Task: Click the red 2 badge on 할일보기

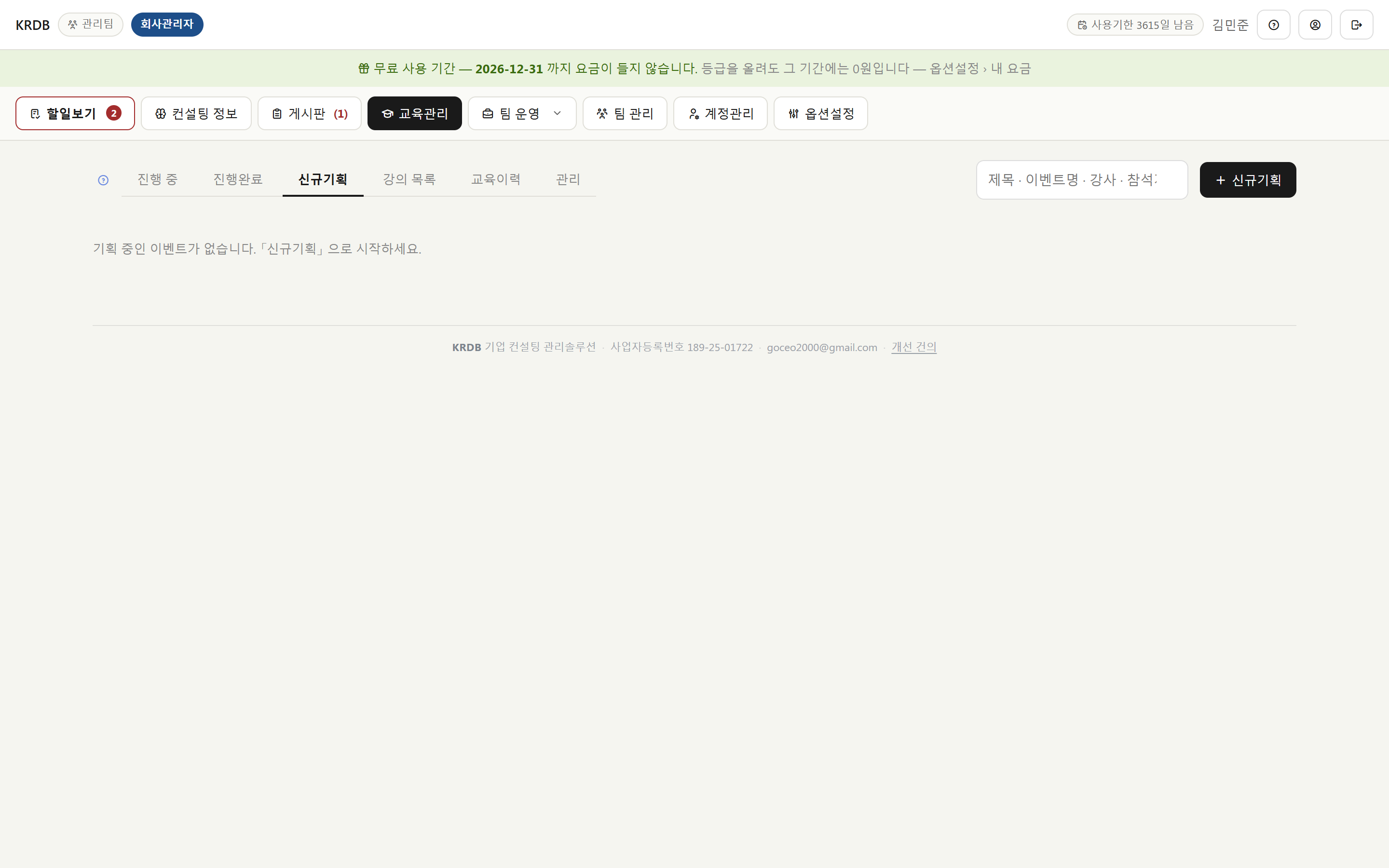Action: click(114, 113)
